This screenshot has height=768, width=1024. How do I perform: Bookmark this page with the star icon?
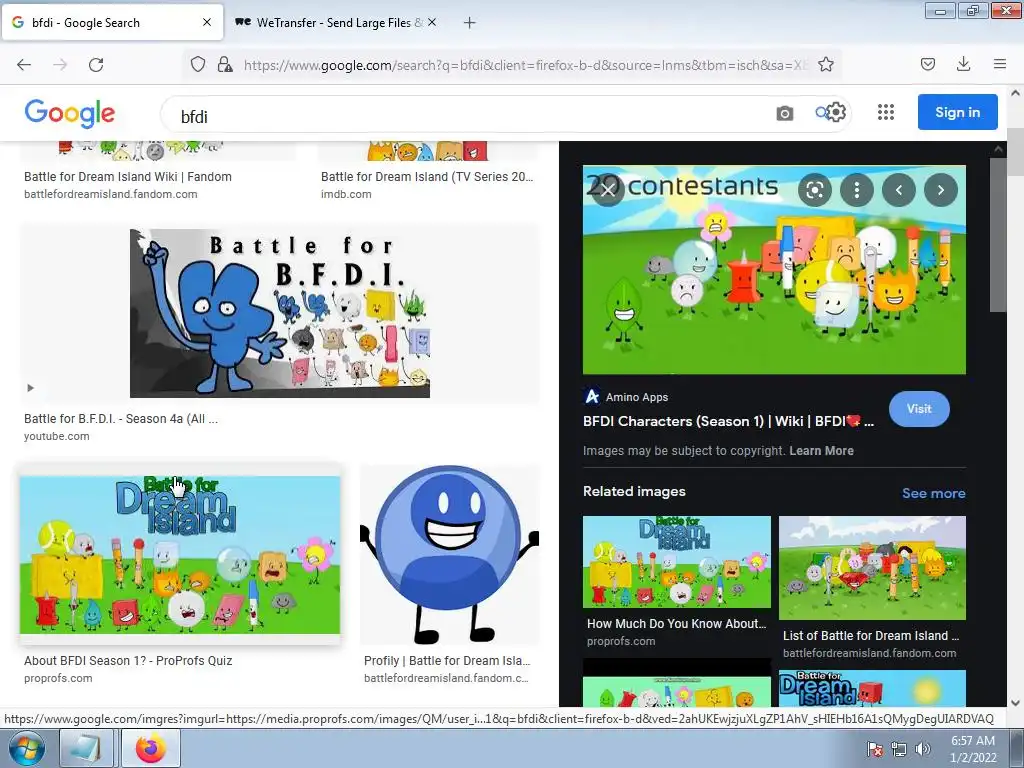825,64
